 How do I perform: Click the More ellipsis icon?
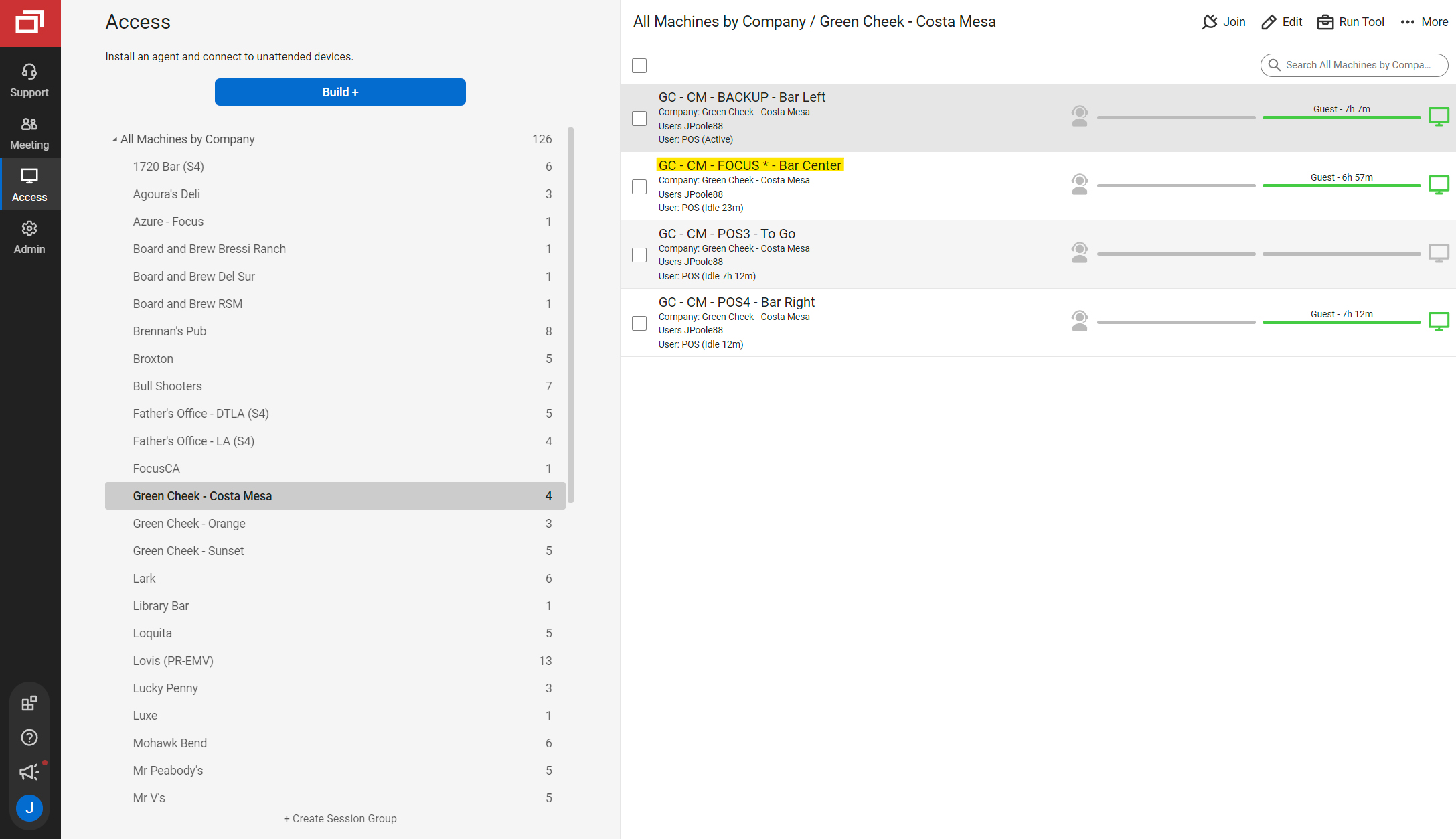[x=1408, y=22]
